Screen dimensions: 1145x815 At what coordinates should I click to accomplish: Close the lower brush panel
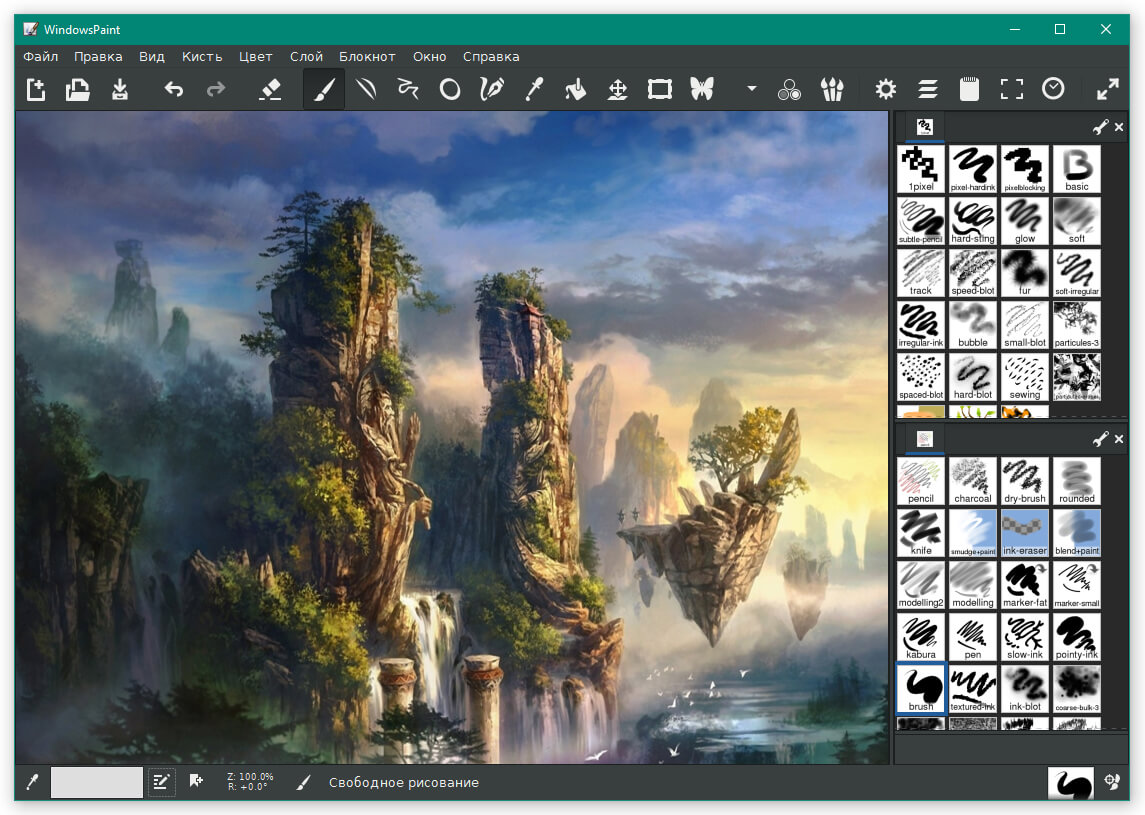point(1119,439)
